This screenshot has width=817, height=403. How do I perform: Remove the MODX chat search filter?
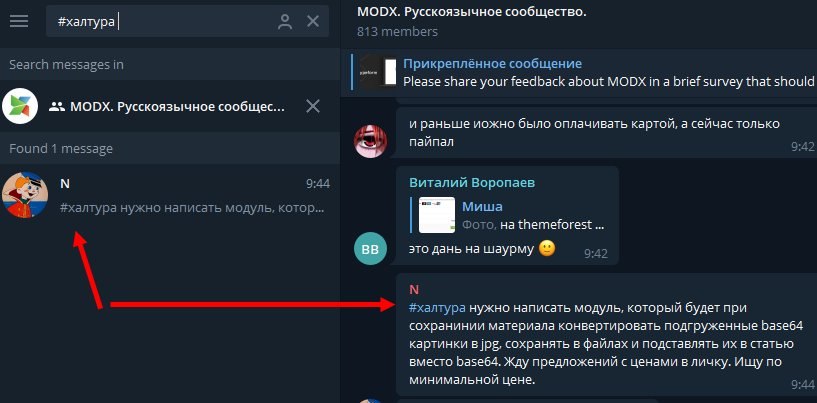pyautogui.click(x=313, y=106)
